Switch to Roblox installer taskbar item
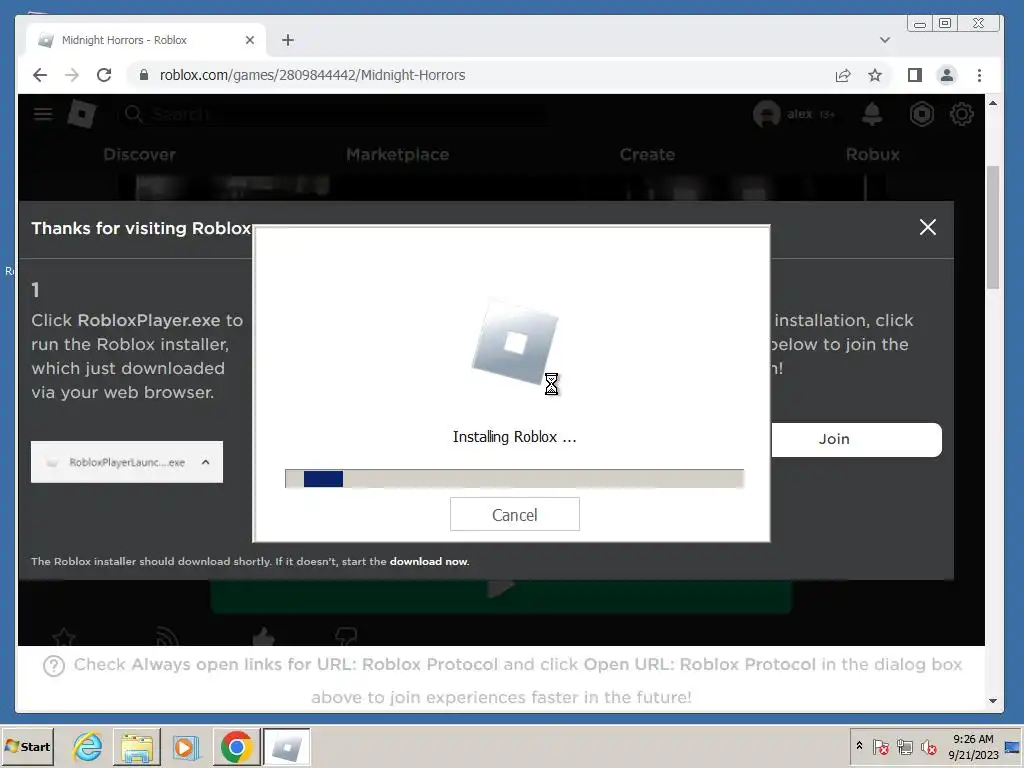Viewport: 1024px width, 768px height. pos(286,746)
